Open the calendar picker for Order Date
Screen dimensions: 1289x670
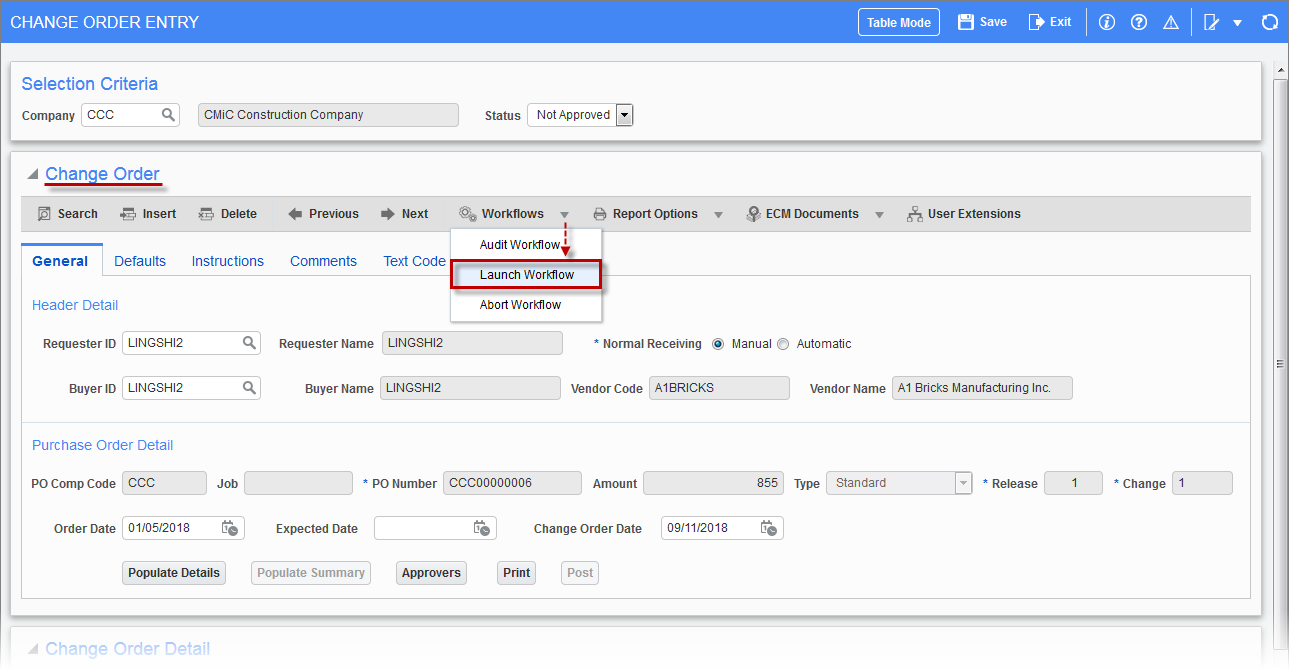229,528
